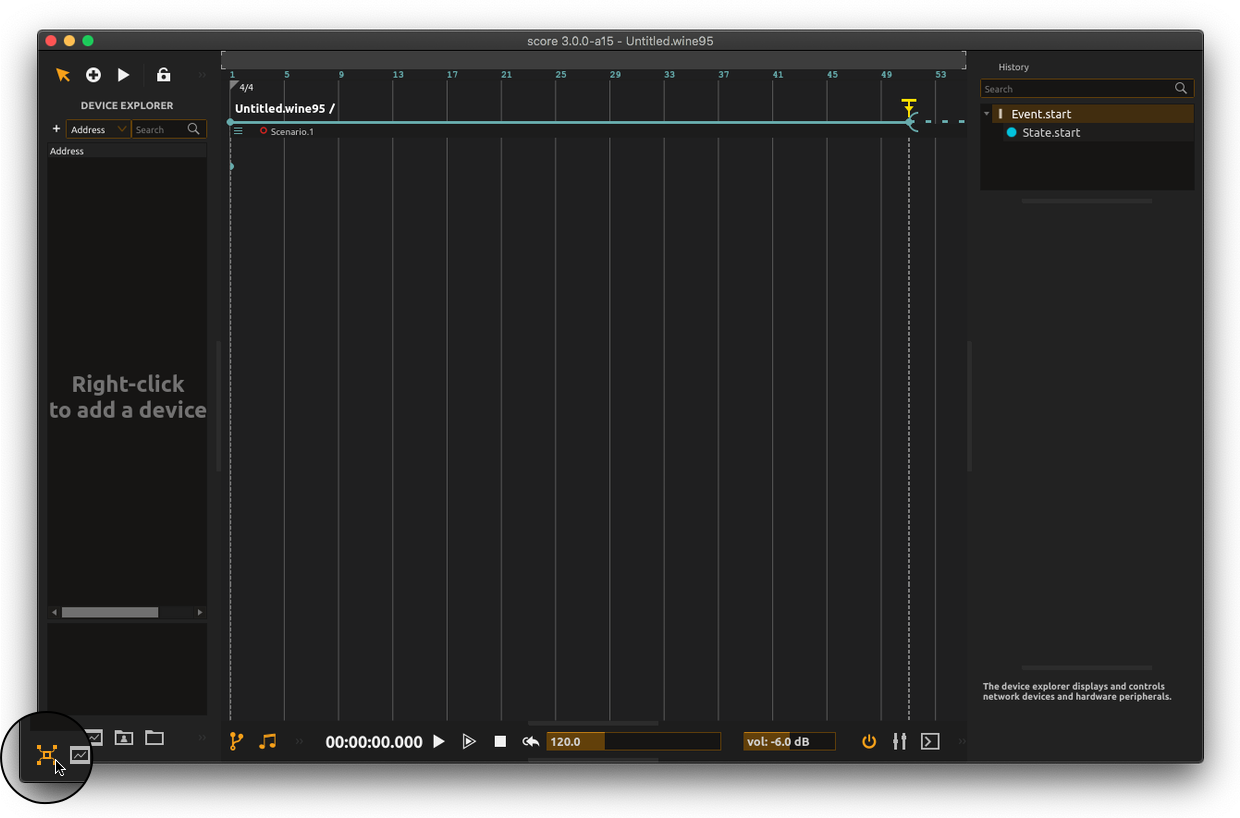Click the History search magnifier icon

click(1181, 89)
